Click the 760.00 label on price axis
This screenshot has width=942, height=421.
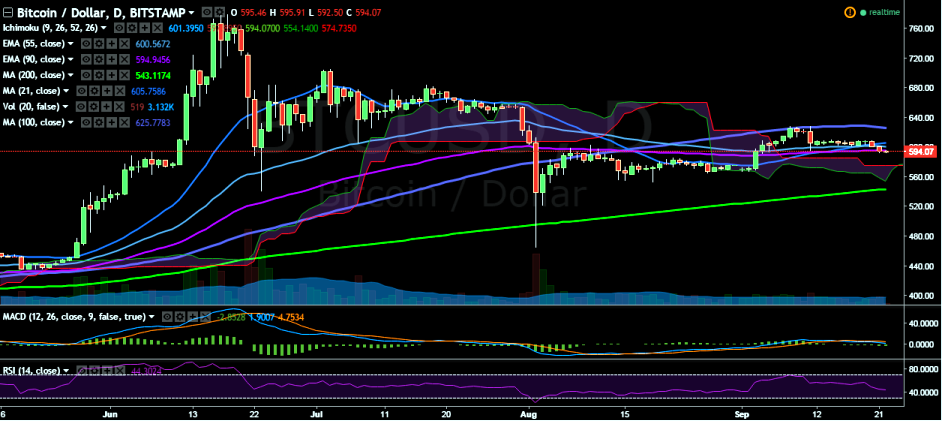(x=922, y=28)
